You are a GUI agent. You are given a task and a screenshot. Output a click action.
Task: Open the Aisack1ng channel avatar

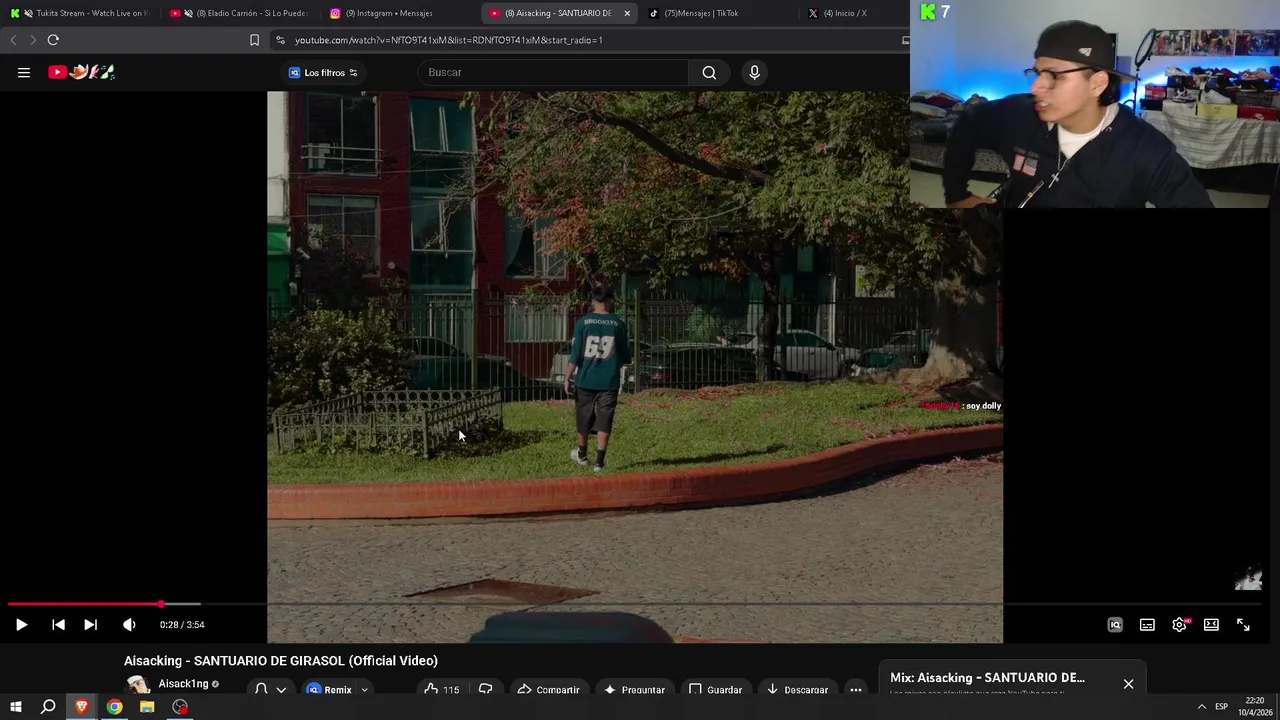(x=138, y=685)
